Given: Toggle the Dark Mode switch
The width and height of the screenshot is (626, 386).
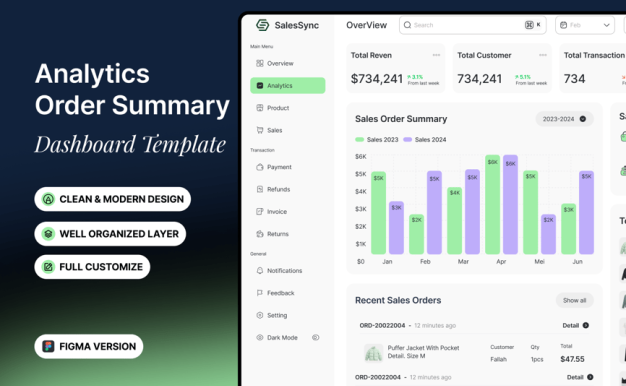Looking at the screenshot, I should pos(315,338).
